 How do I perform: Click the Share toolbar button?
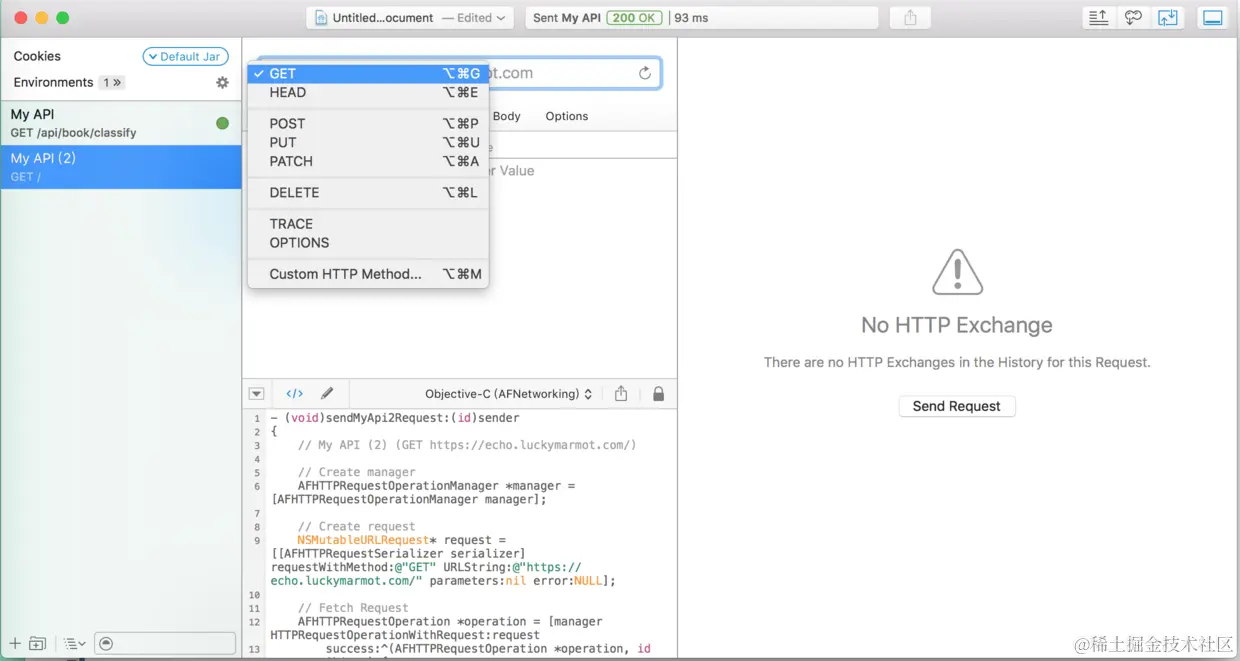[x=910, y=18]
